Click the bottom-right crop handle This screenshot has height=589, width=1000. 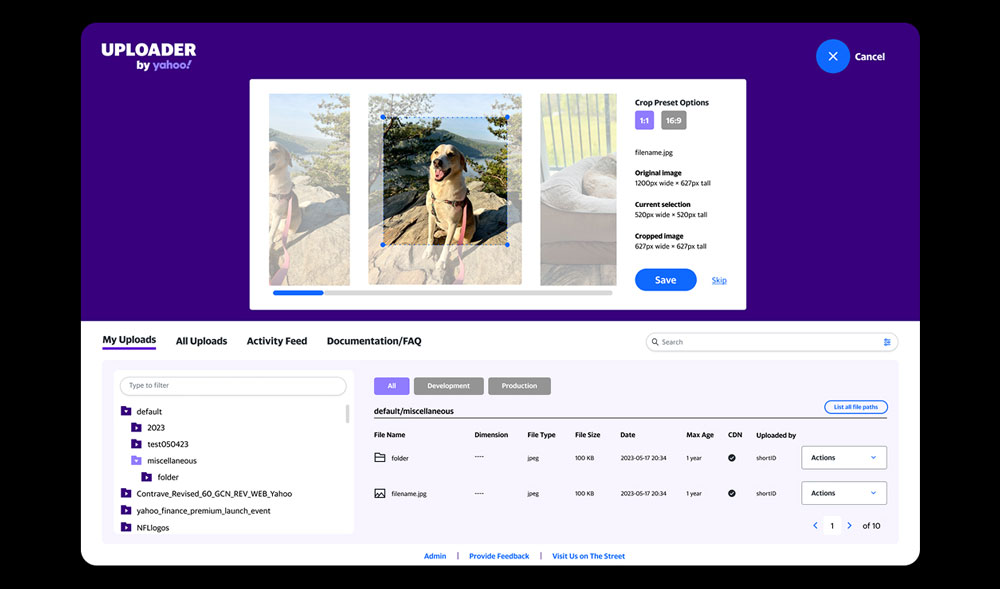(x=507, y=245)
